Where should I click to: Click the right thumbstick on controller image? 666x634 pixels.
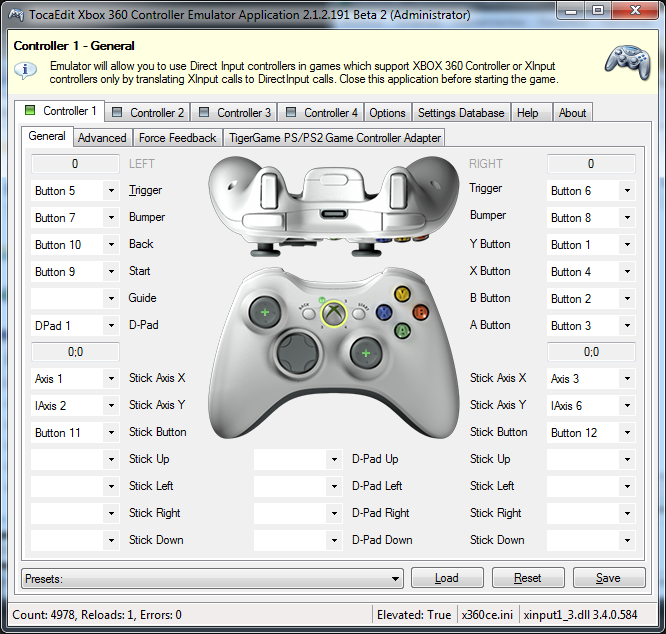(366, 353)
